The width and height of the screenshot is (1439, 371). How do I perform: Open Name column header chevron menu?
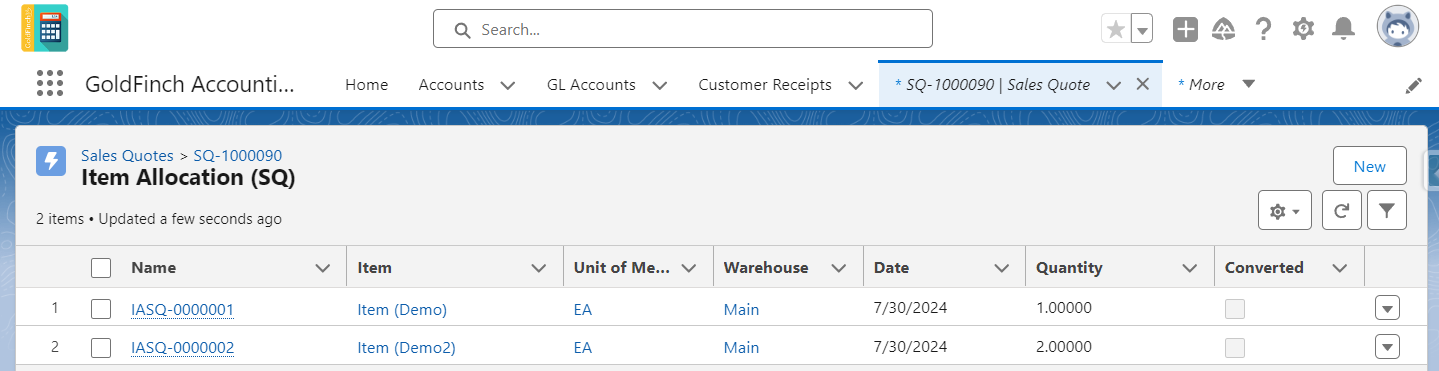click(x=323, y=268)
